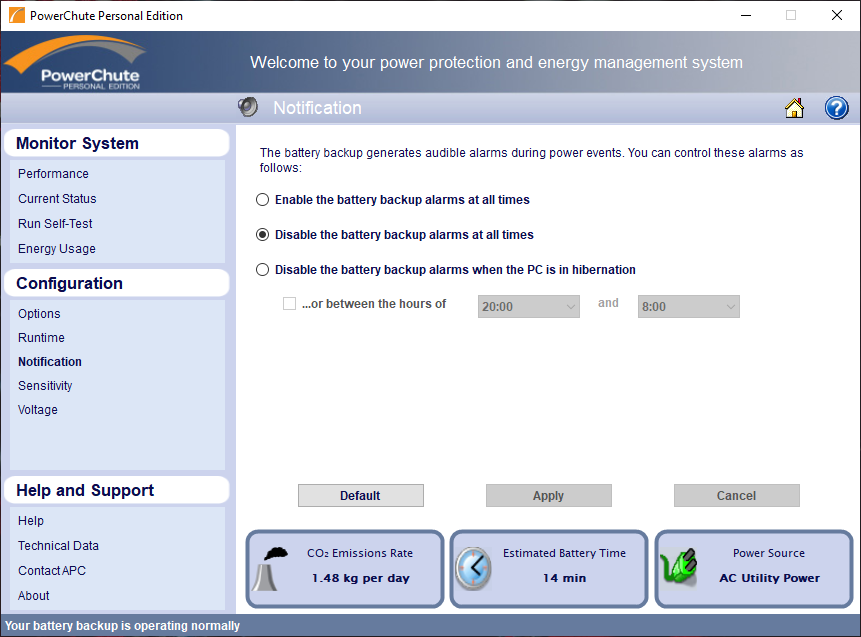This screenshot has width=861, height=637.
Task: Open the Runtime configuration page
Action: [41, 338]
